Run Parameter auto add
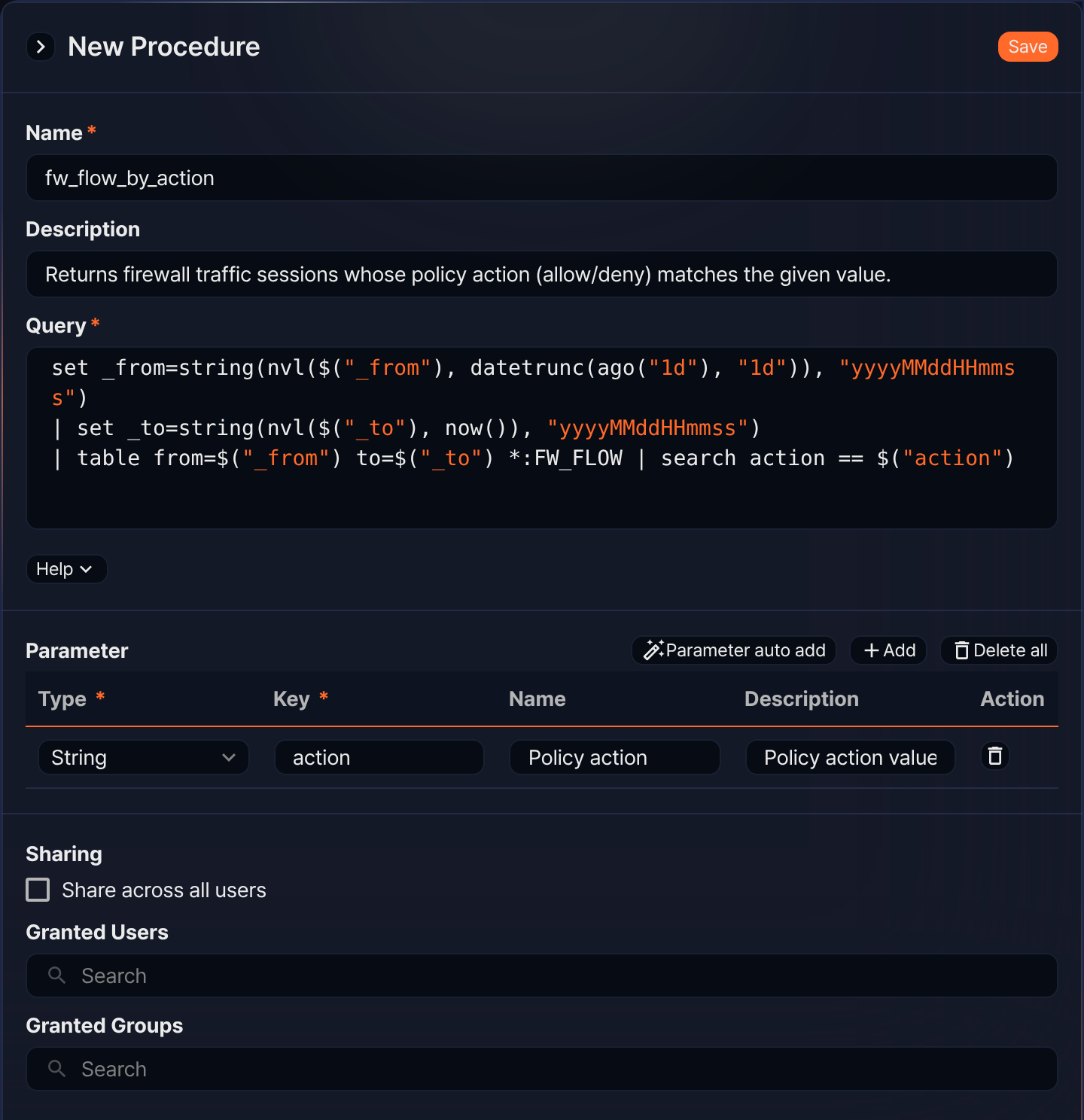The width and height of the screenshot is (1084, 1120). click(734, 650)
